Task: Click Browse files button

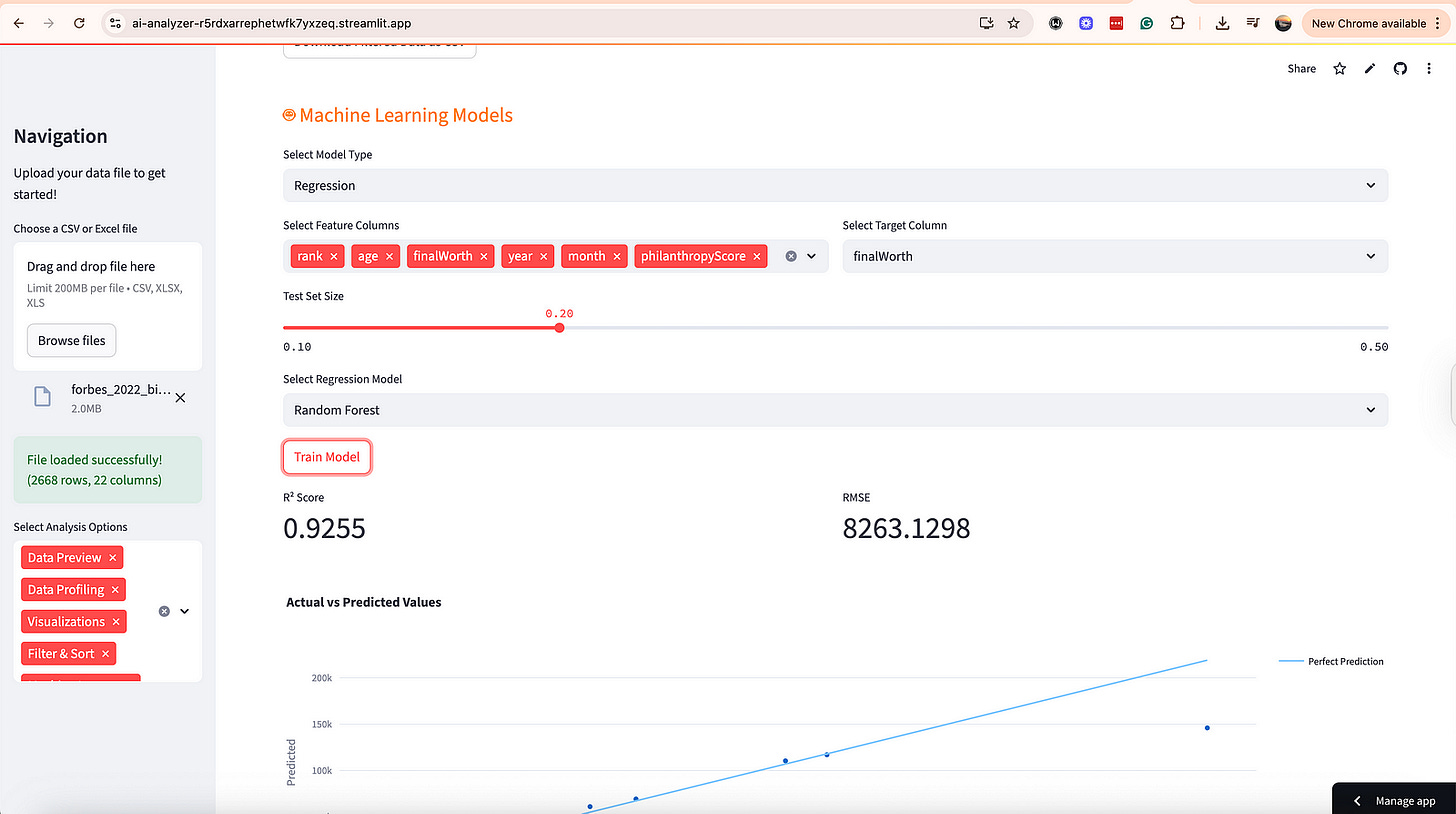Action: point(72,341)
